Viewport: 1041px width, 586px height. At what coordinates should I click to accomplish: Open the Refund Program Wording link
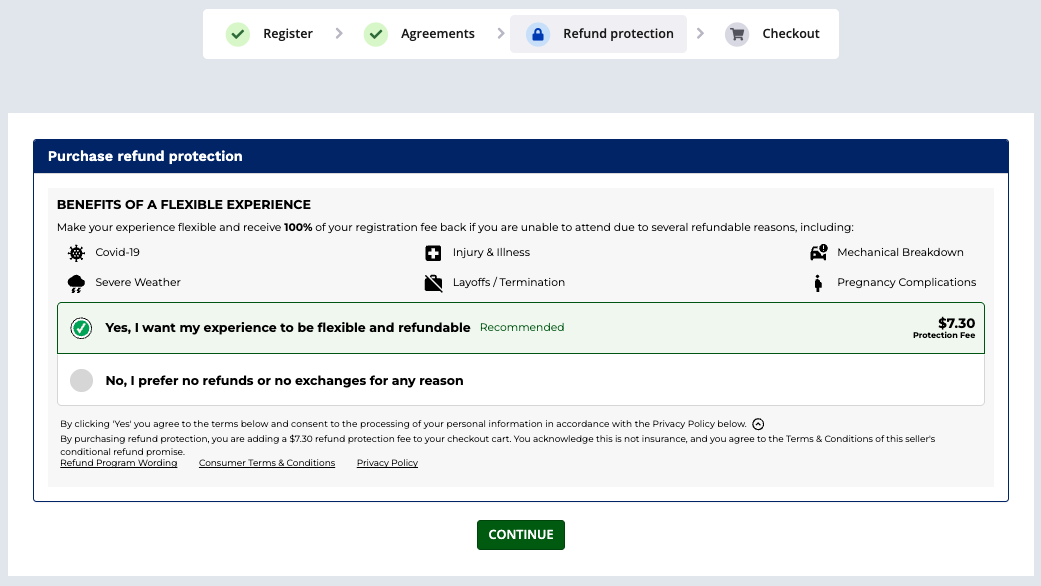pos(119,463)
